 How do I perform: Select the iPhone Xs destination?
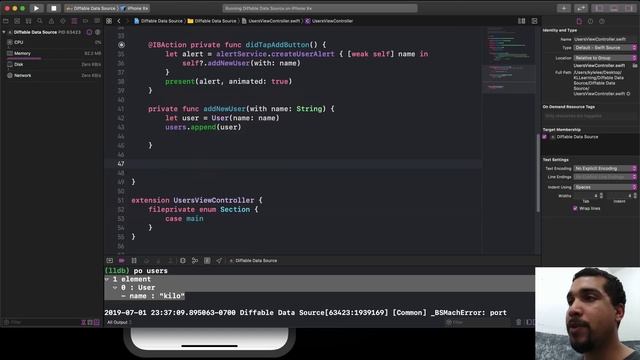[x=135, y=8]
